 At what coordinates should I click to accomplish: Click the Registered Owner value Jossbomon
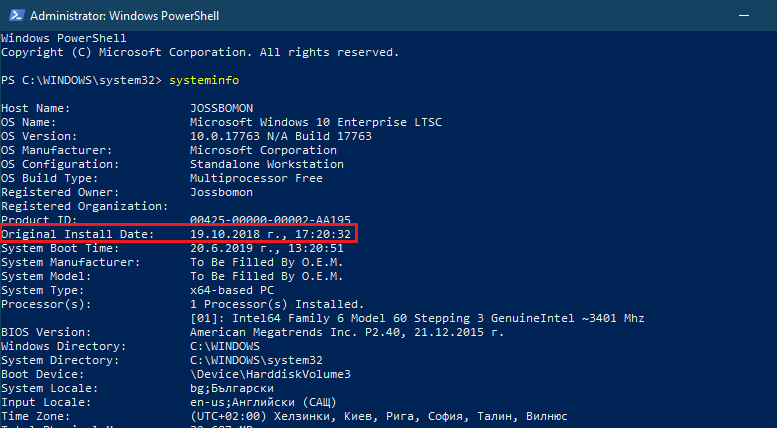(x=222, y=192)
